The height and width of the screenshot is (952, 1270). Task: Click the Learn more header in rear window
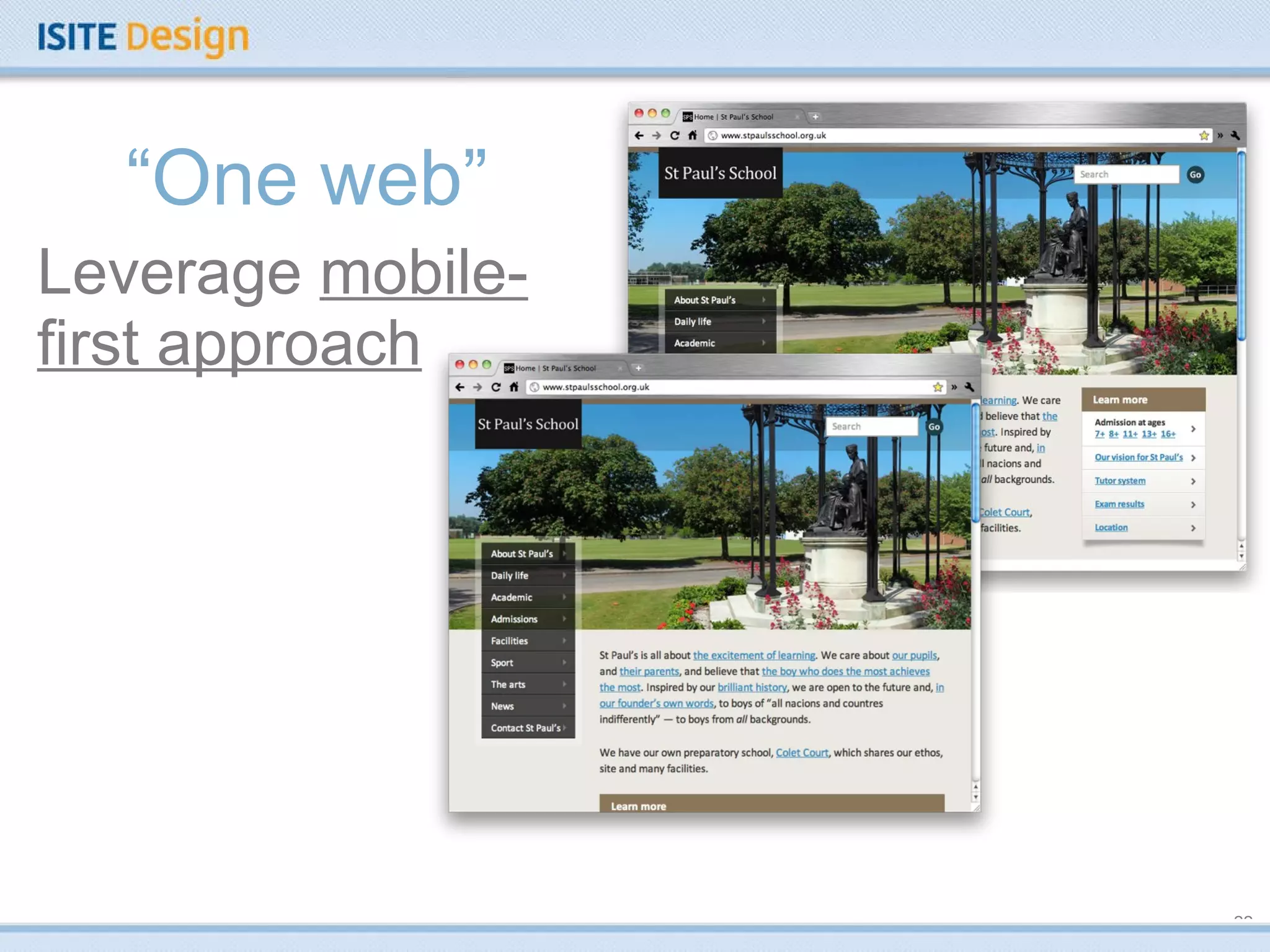pyautogui.click(x=1143, y=400)
